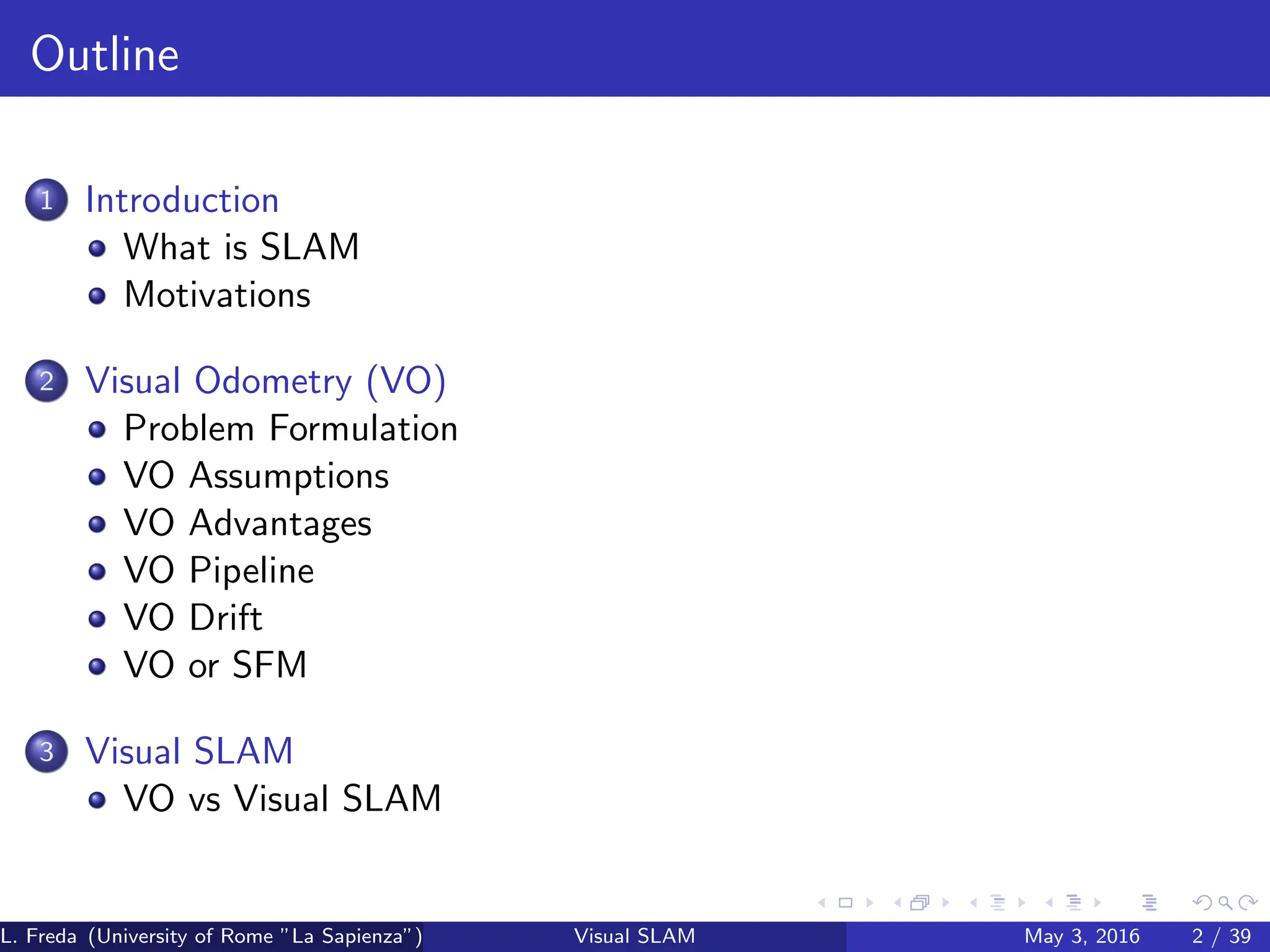Viewport: 1270px width, 952px height.
Task: Click the previous slide arrow icon
Action: [x=822, y=903]
